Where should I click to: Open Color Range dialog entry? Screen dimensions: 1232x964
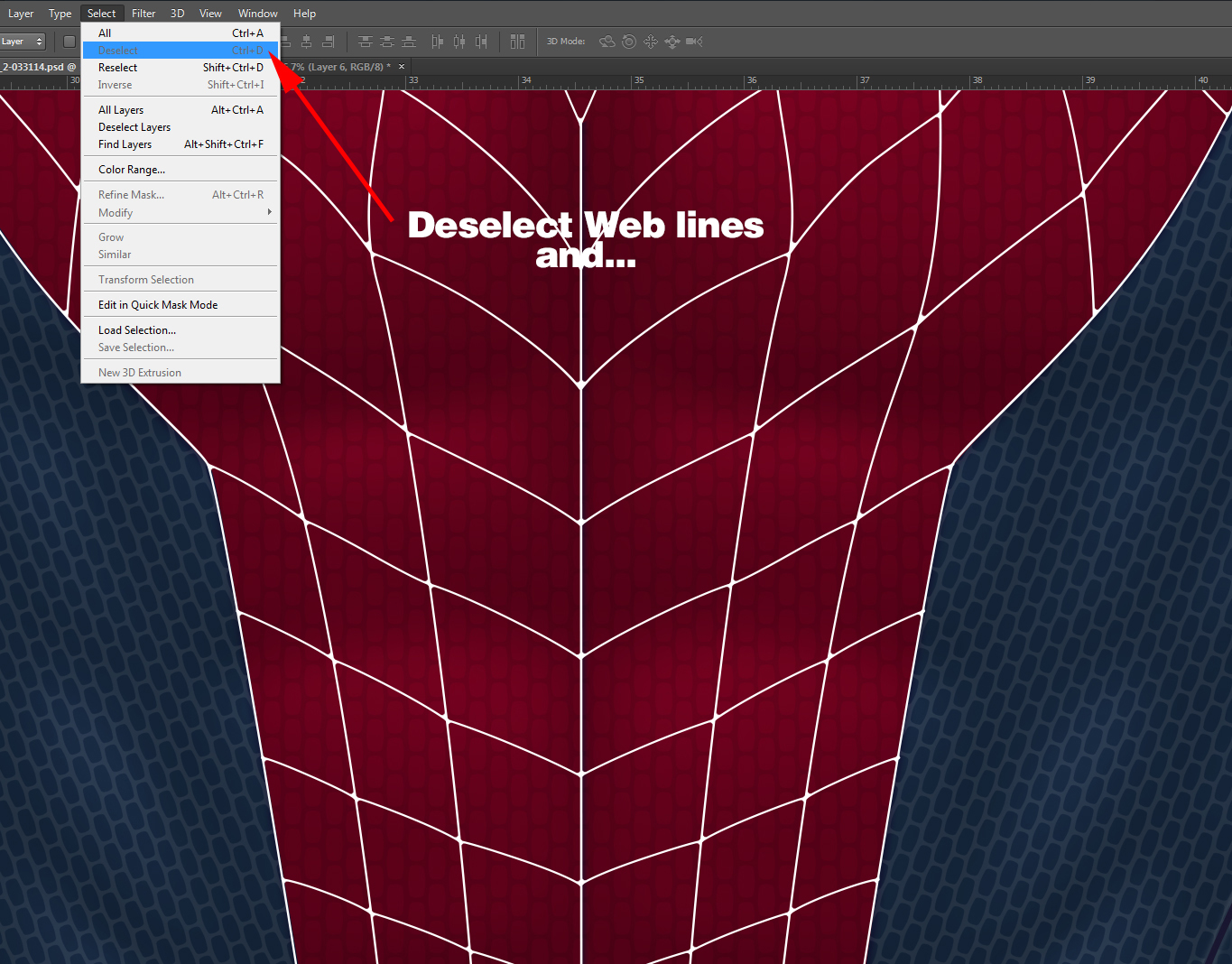(181, 170)
